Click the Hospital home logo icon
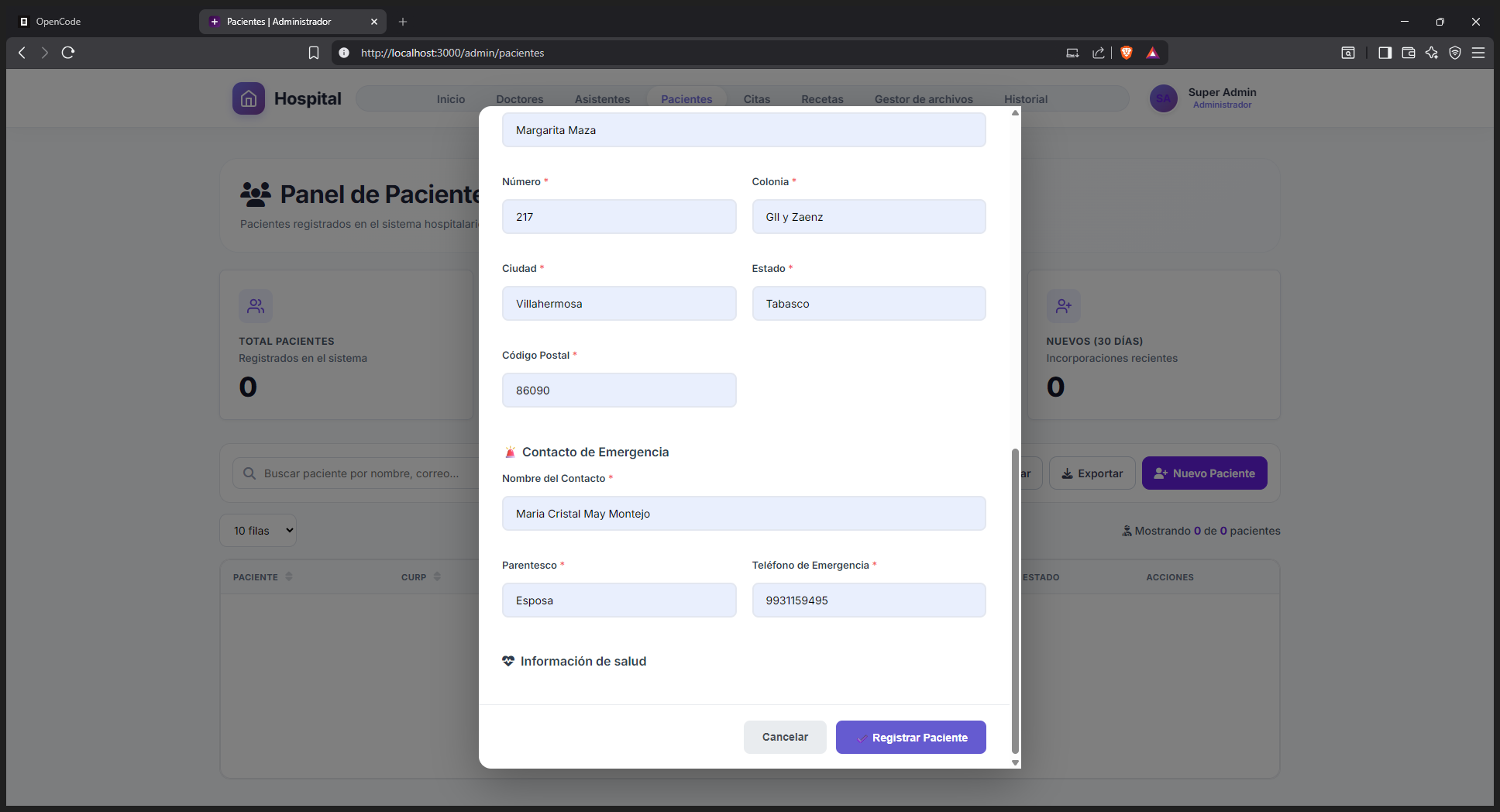 pos(249,98)
